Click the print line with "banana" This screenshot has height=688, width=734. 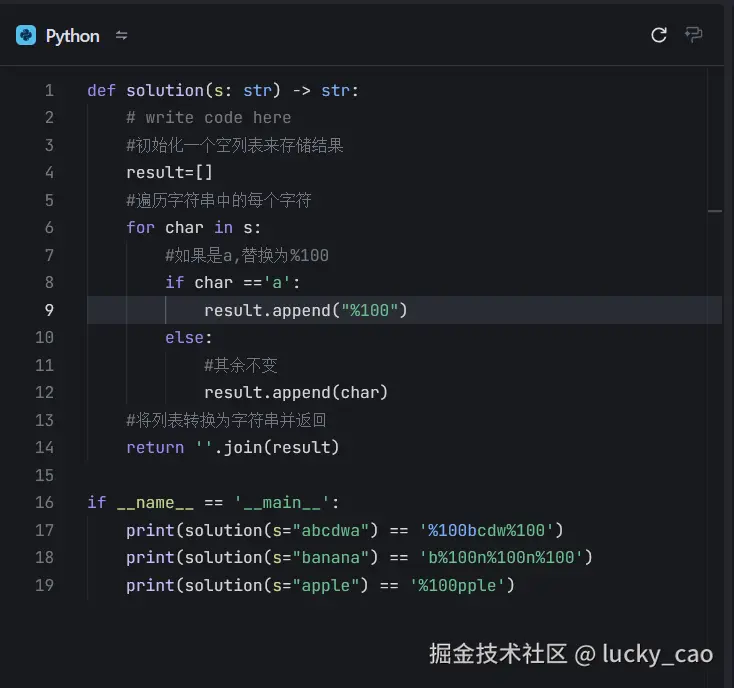pos(360,557)
